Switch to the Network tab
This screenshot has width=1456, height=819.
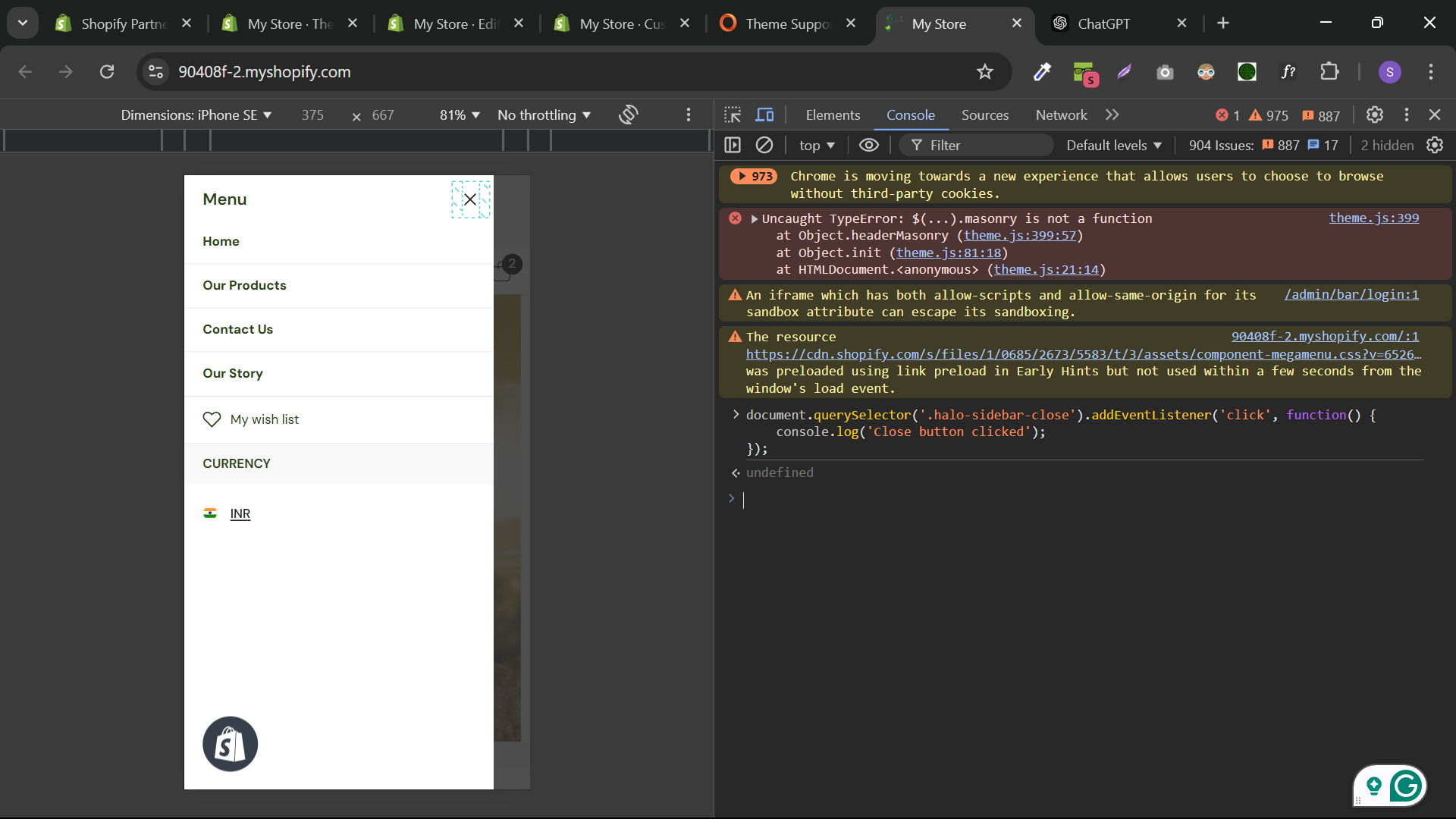[1061, 115]
